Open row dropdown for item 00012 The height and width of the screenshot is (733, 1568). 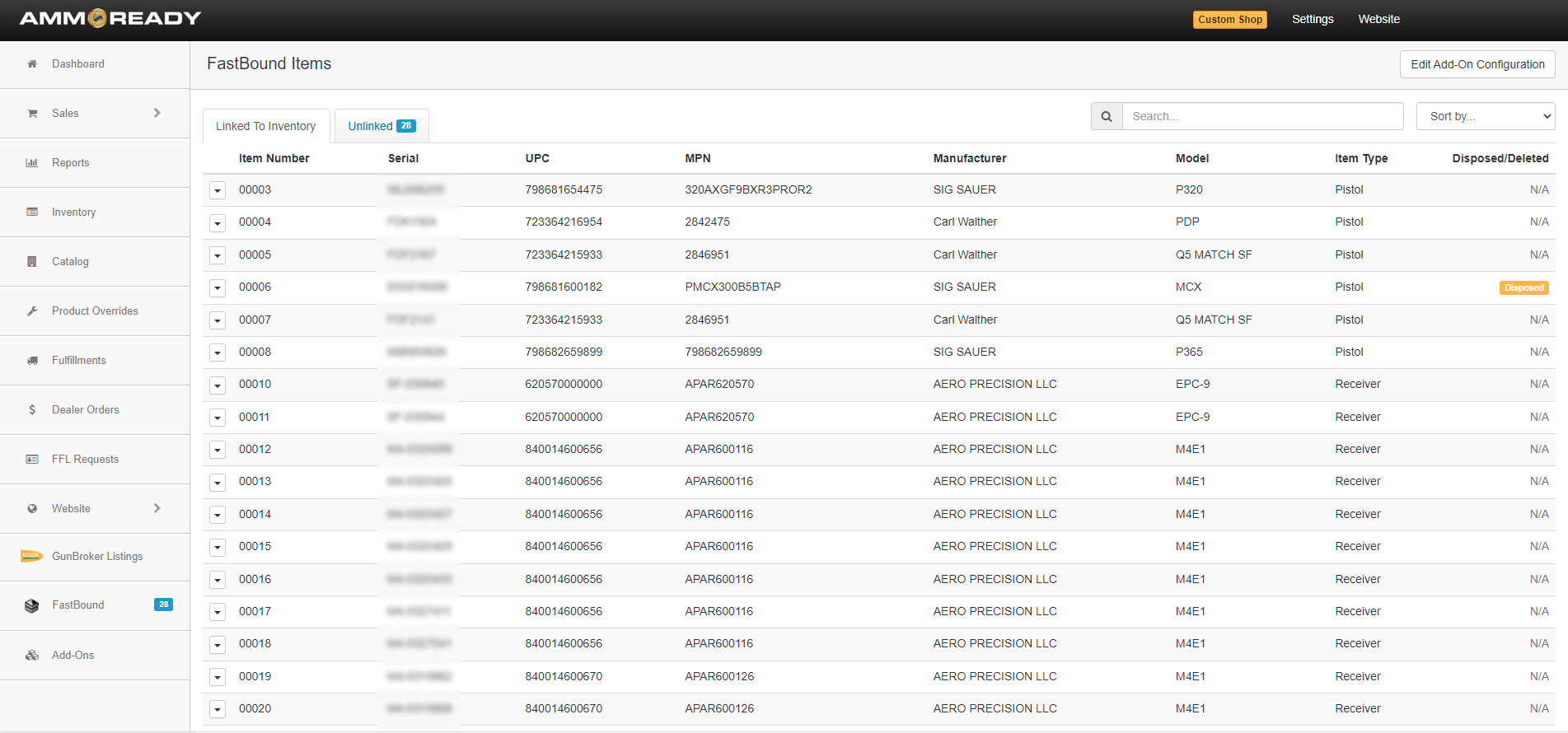(x=218, y=451)
